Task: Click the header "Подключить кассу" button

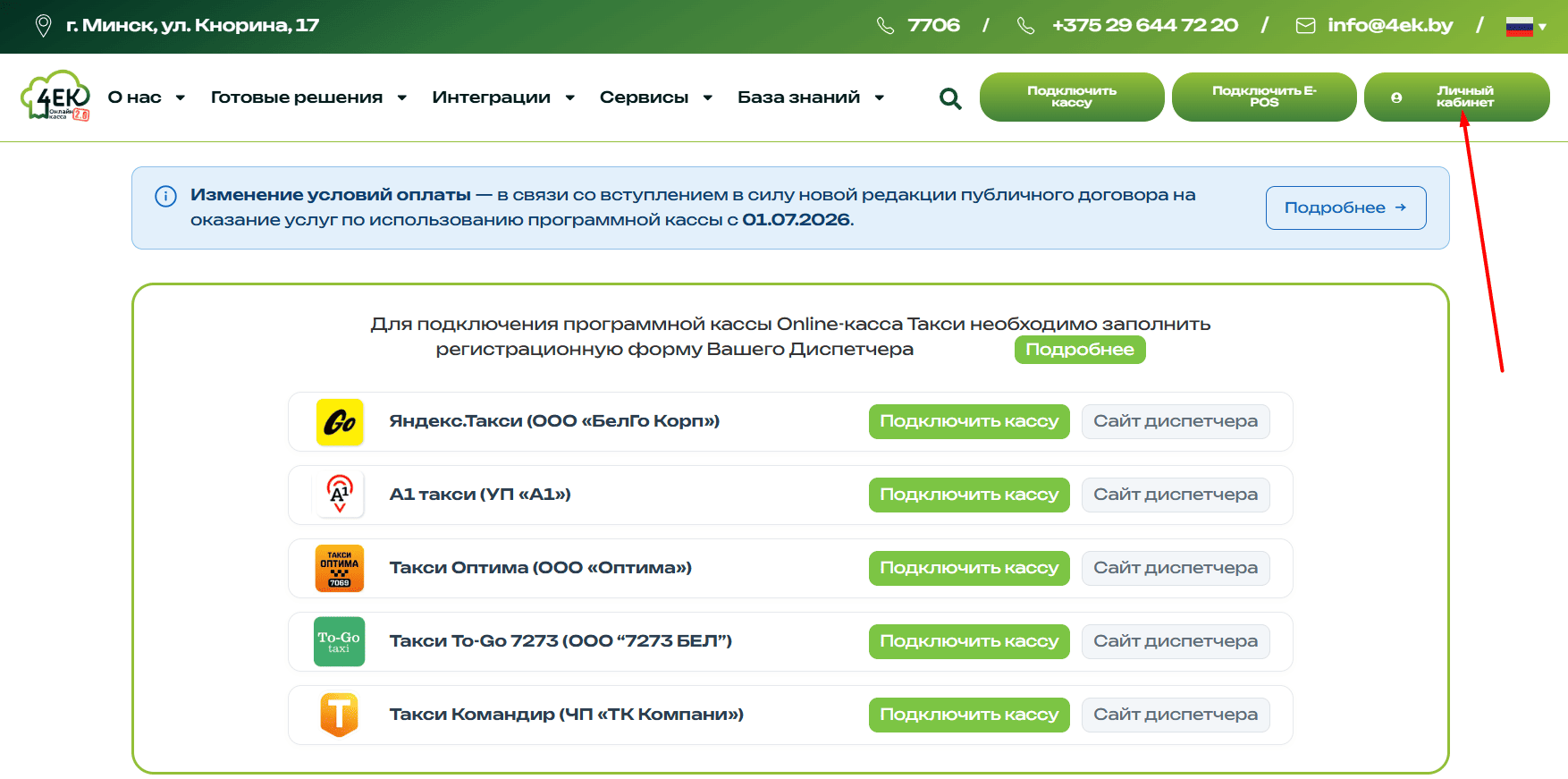Action: click(1072, 97)
